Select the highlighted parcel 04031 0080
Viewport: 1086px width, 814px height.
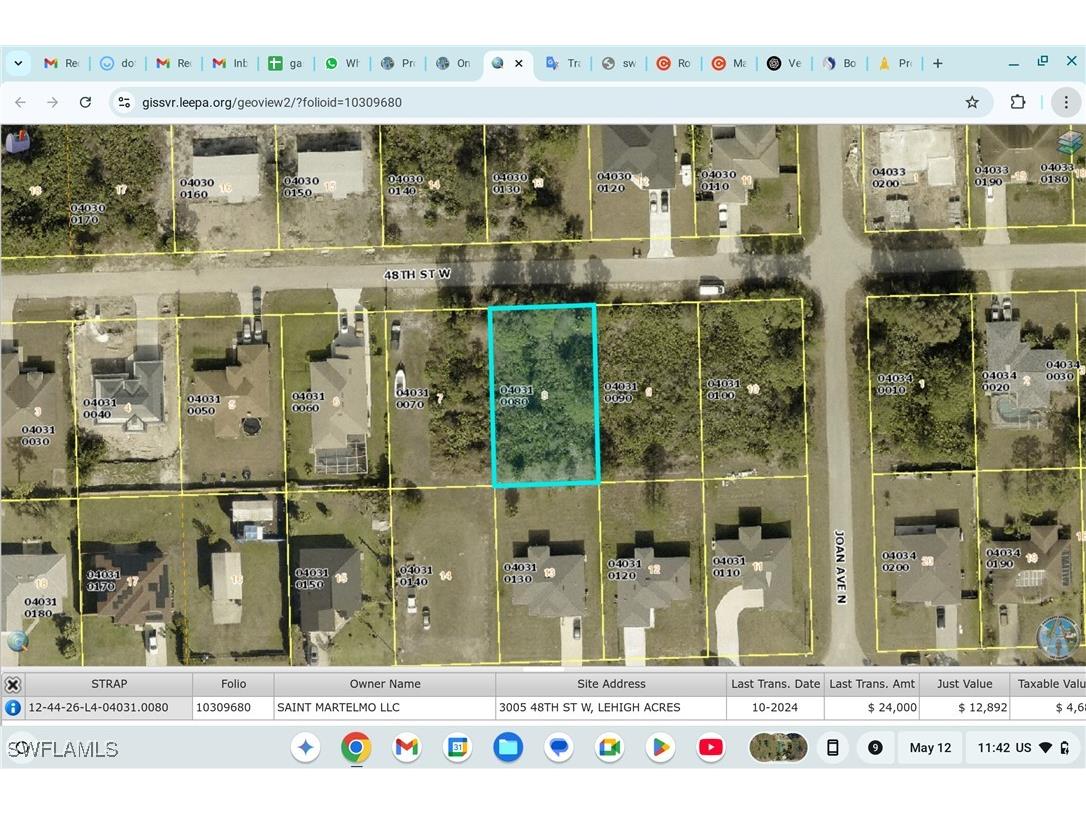click(544, 395)
